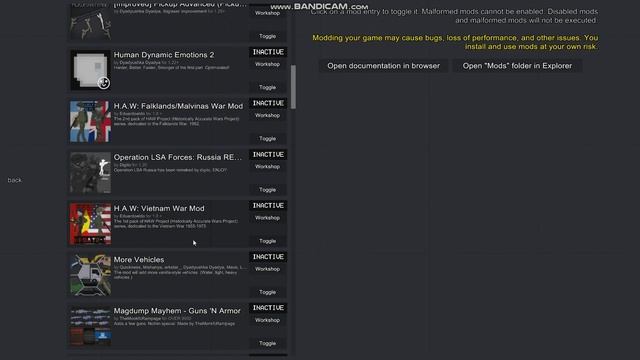Toggle the More Vehicles mod
This screenshot has height=360, width=640.
268,292
